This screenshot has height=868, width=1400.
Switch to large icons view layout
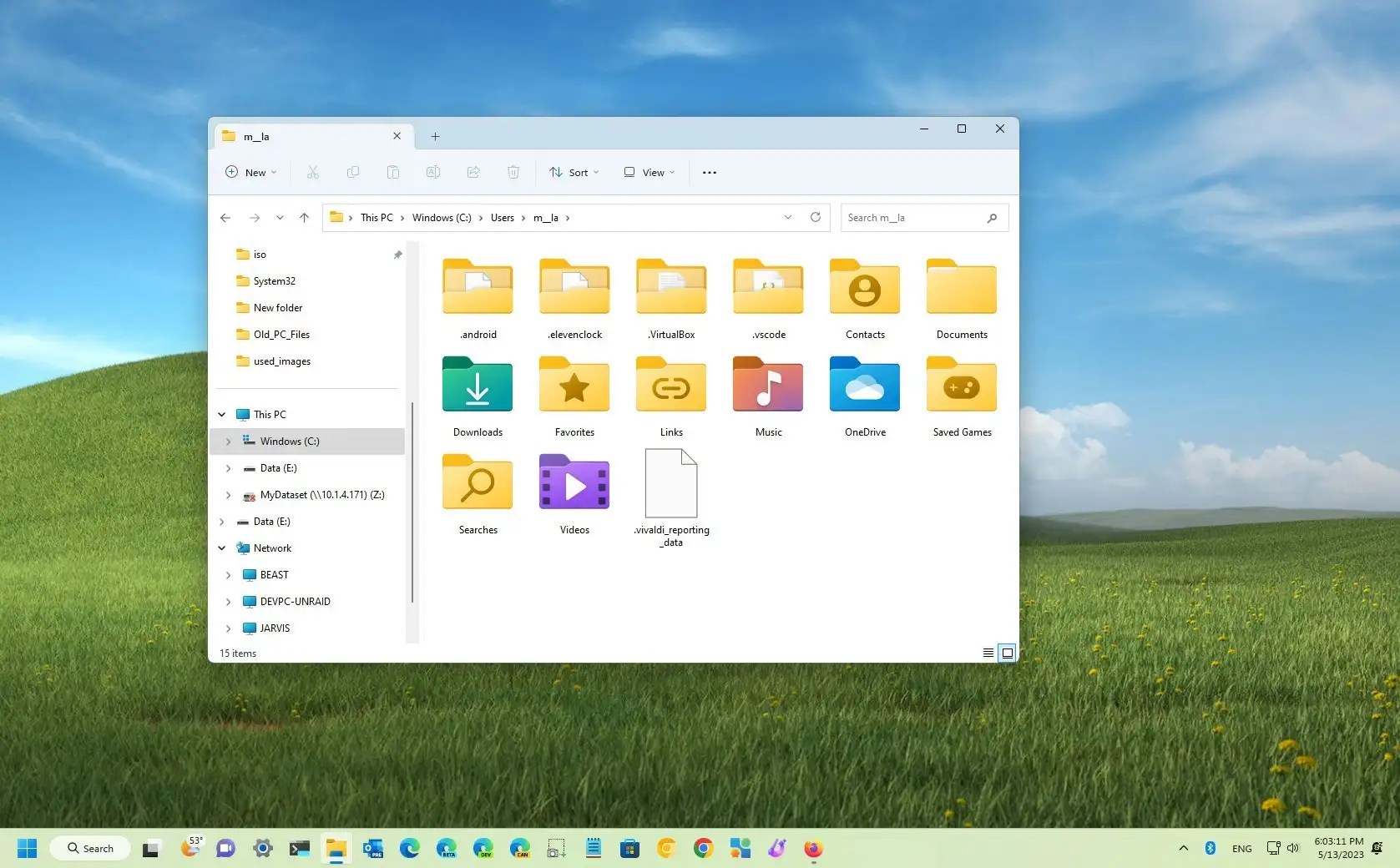[x=1007, y=653]
